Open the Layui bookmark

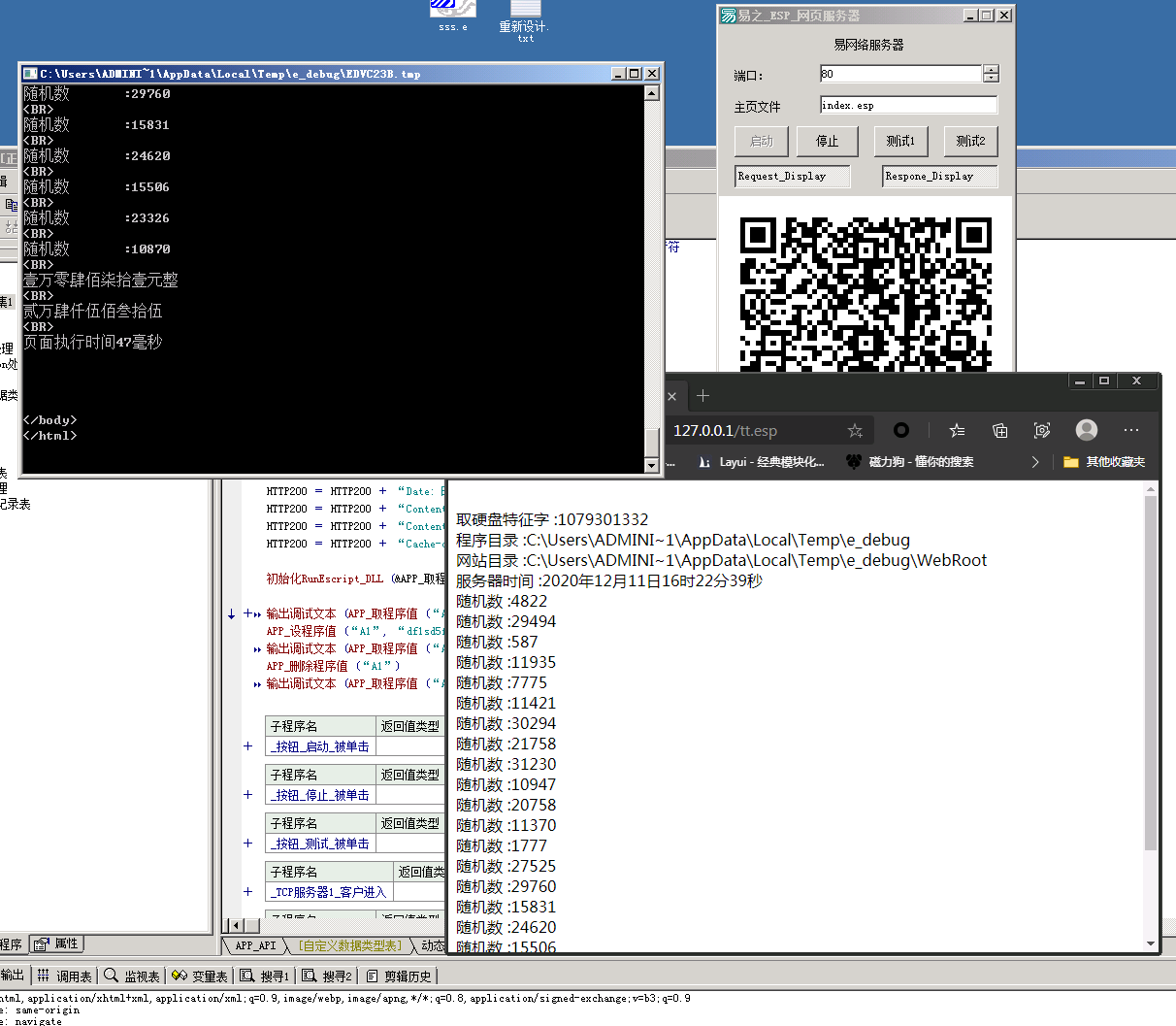point(762,462)
